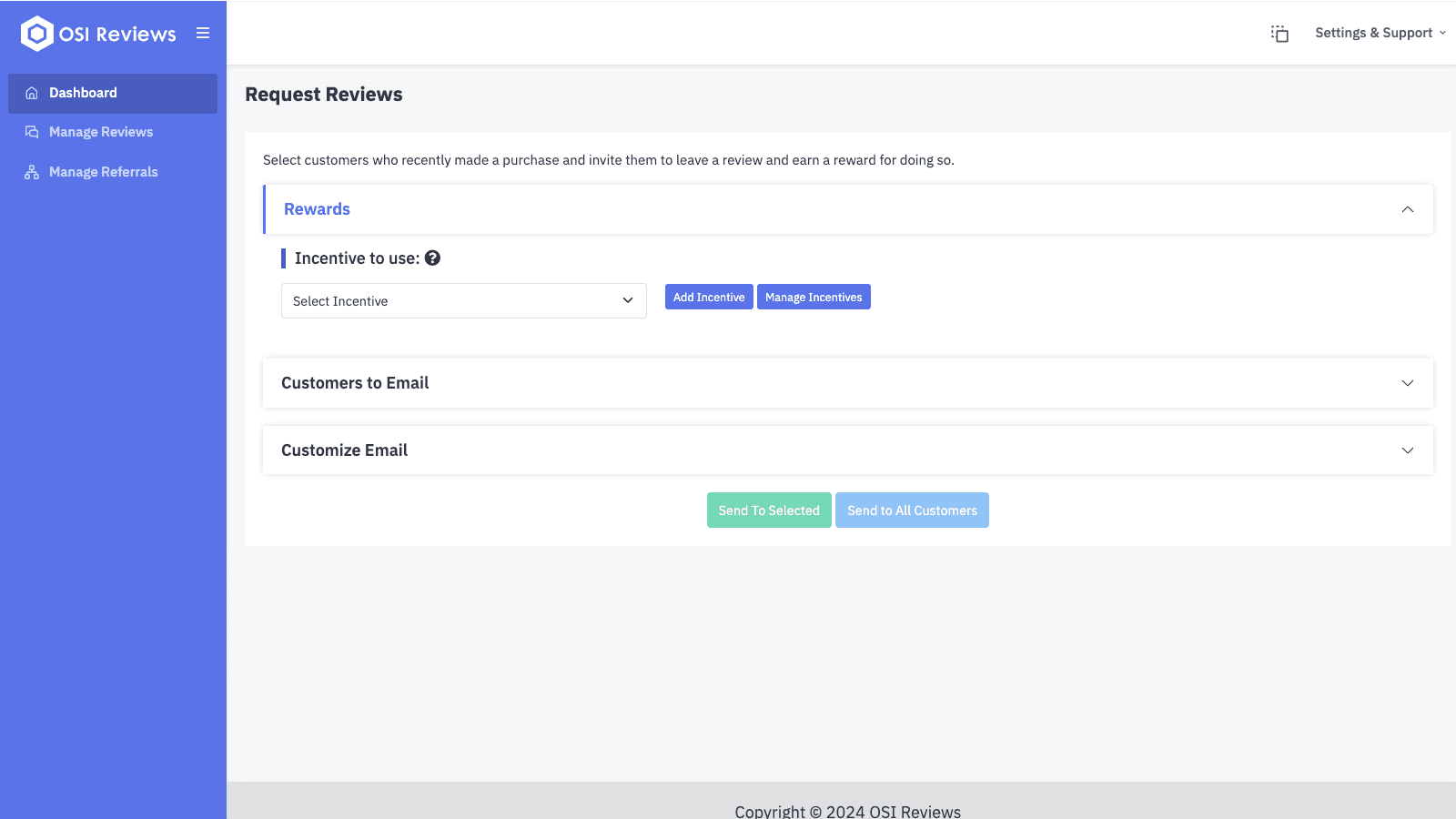
Task: Expand Customers to Email using its chevron
Action: point(1407,383)
